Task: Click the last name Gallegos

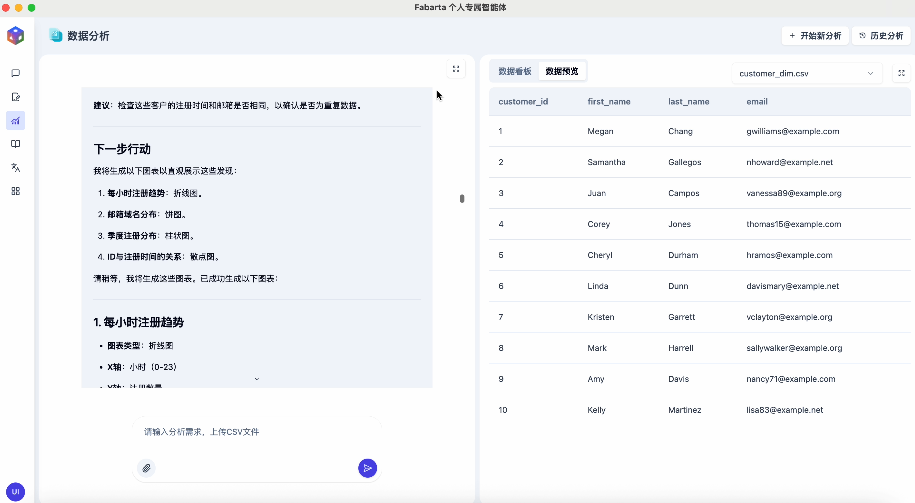Action: (684, 162)
